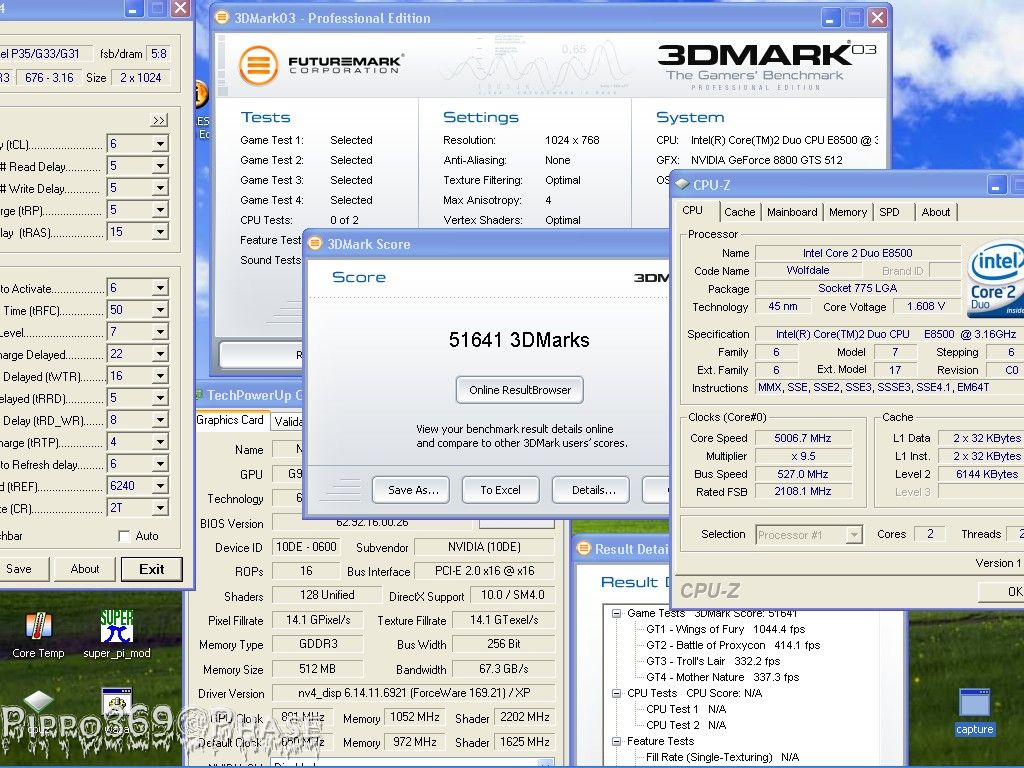Select the Graphics Card tab in GPU-Z
Viewport: 1024px width, 768px height.
coord(230,420)
